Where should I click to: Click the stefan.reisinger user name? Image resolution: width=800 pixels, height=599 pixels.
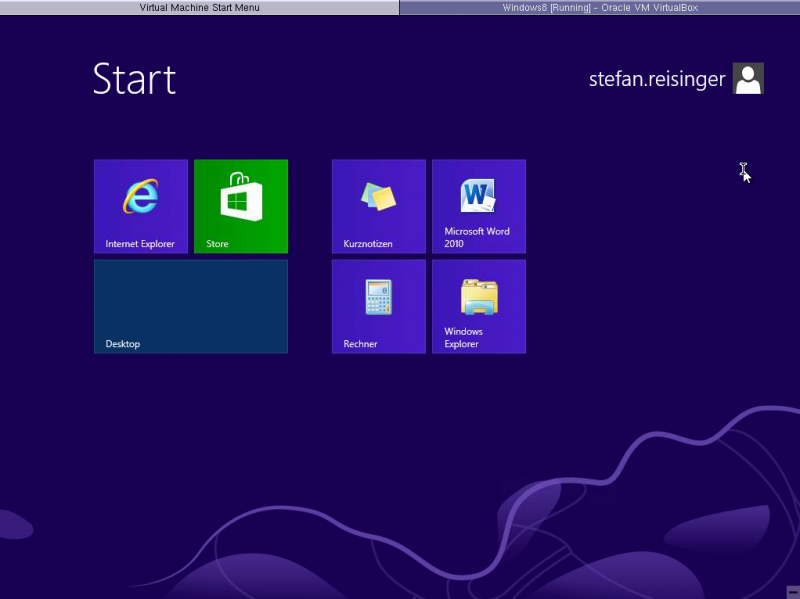[657, 80]
